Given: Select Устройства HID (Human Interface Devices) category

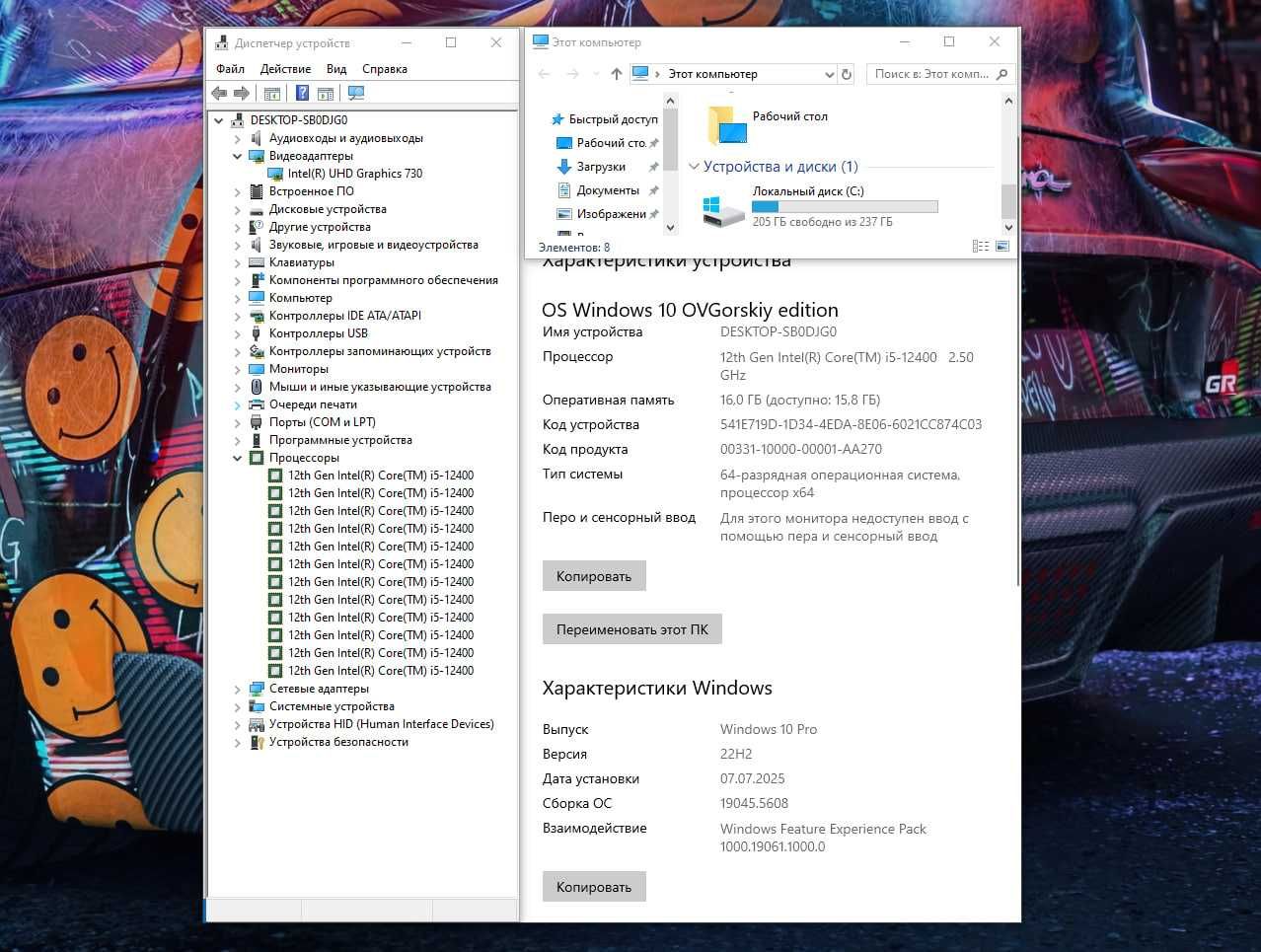Looking at the screenshot, I should [x=382, y=724].
